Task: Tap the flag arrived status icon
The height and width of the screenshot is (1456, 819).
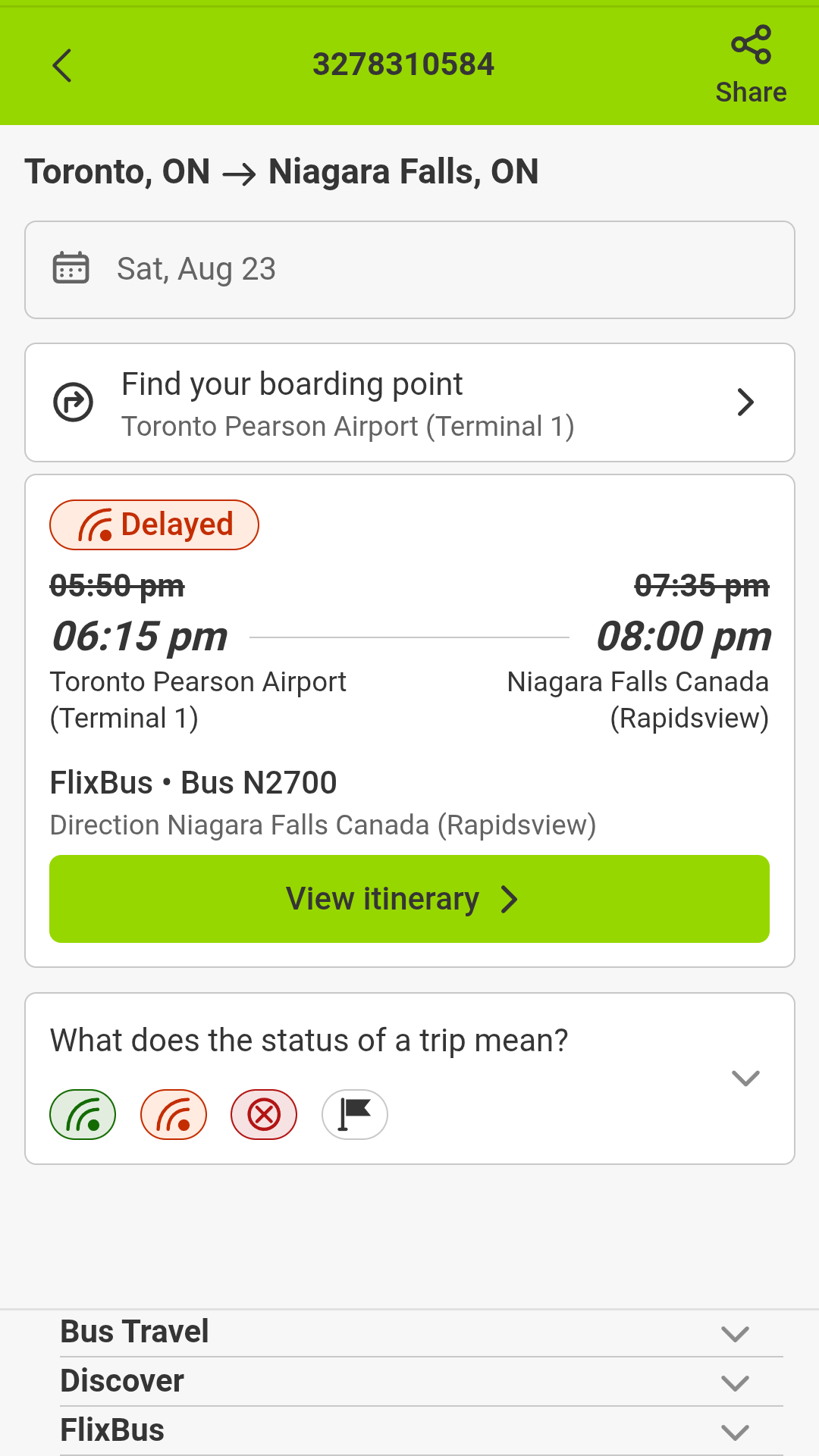Action: click(354, 1114)
